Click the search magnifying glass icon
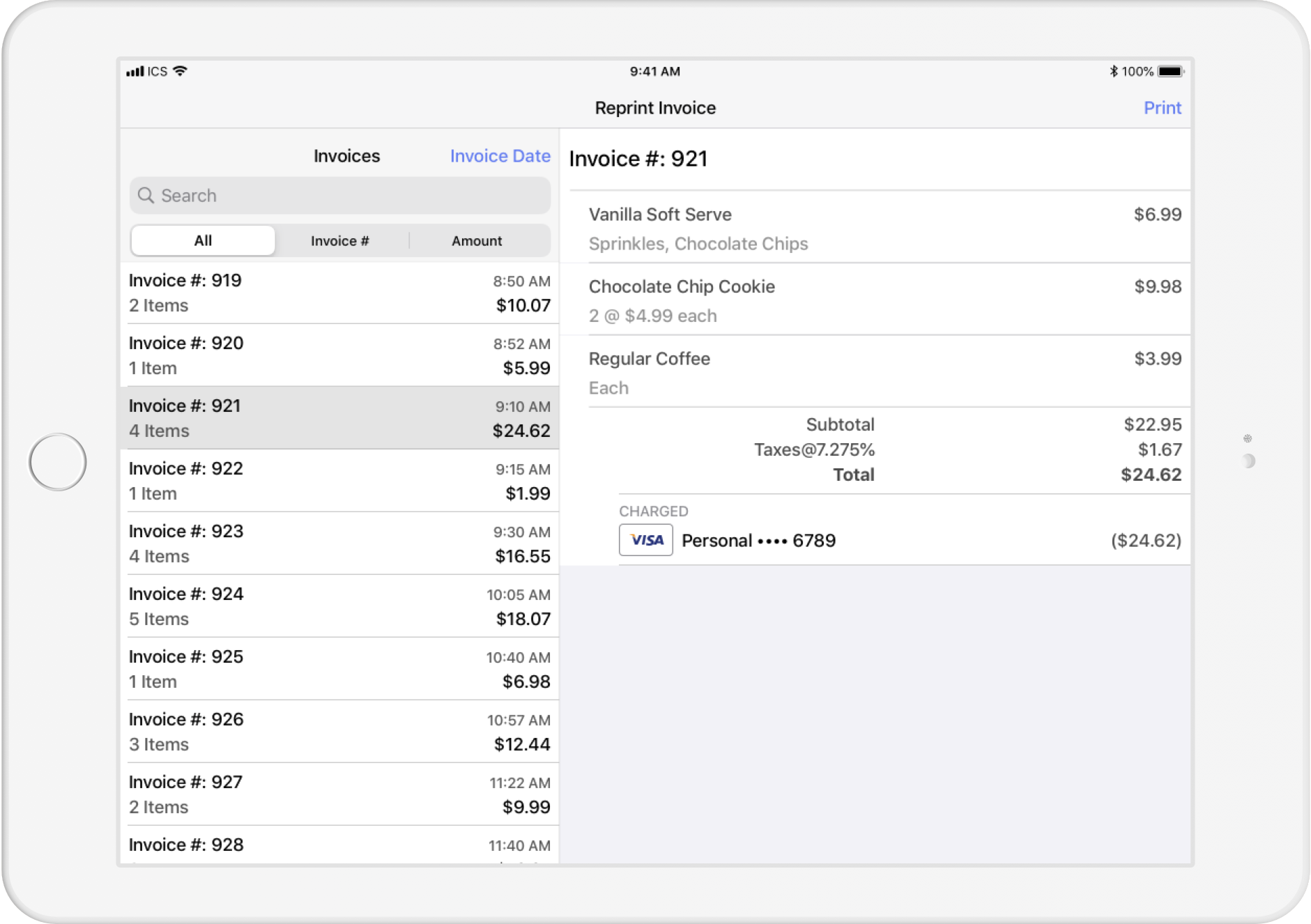The image size is (1311, 924). coord(146,196)
